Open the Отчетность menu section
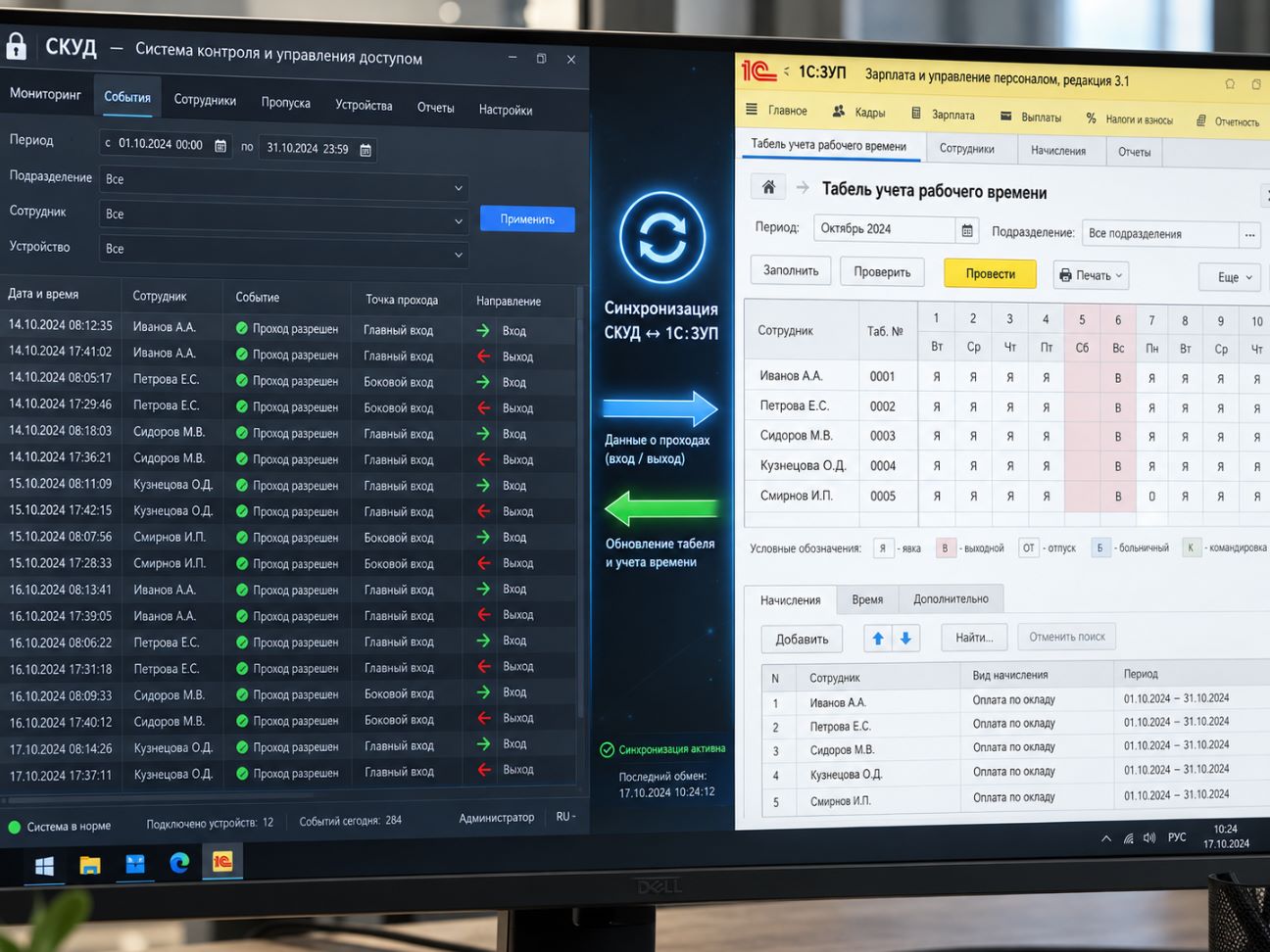Viewport: 1270px width, 952px height. [1228, 121]
